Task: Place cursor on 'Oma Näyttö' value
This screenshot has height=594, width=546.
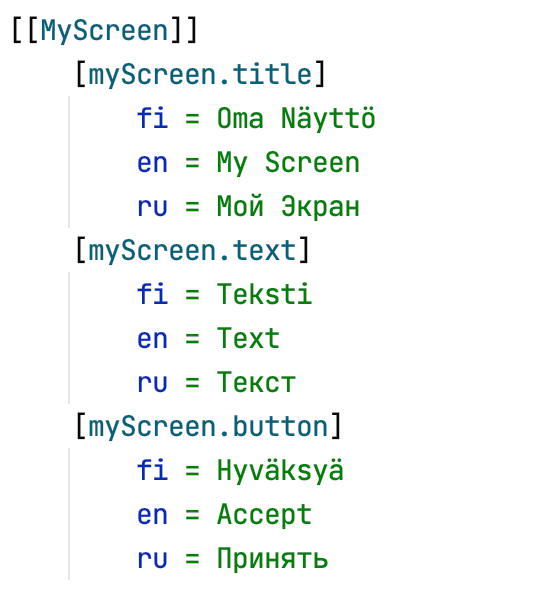Action: (x=296, y=118)
